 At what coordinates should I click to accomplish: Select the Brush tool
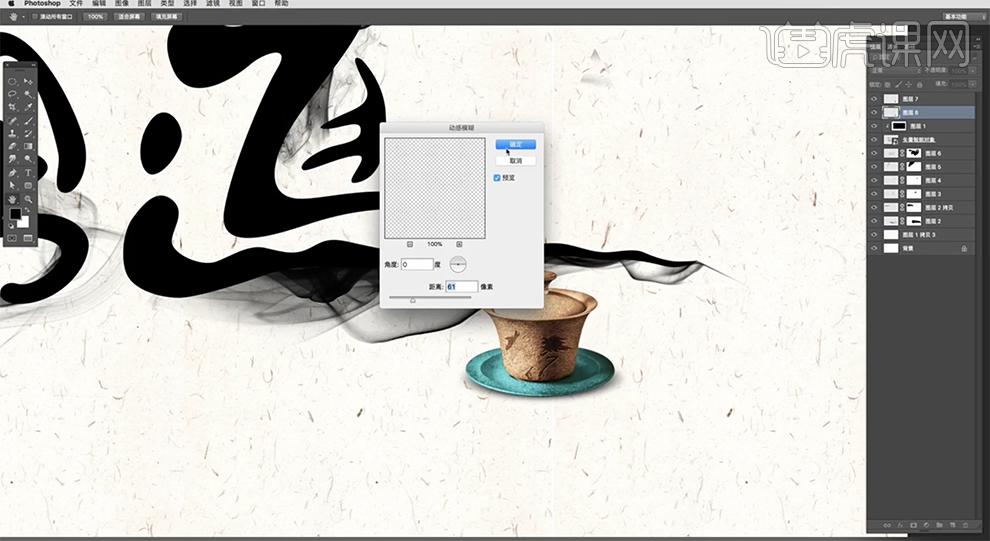[28, 121]
